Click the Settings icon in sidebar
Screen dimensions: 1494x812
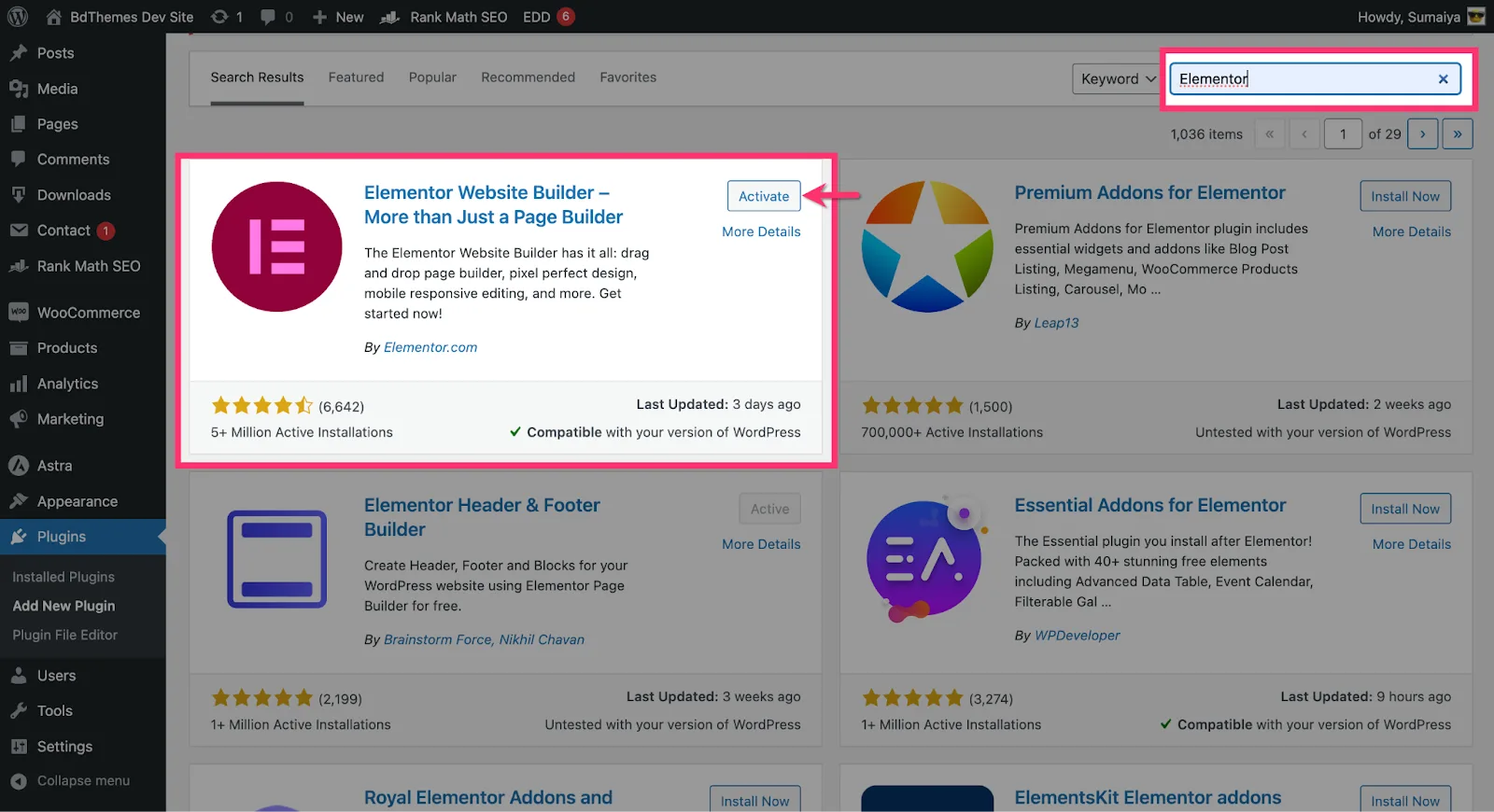point(19,747)
